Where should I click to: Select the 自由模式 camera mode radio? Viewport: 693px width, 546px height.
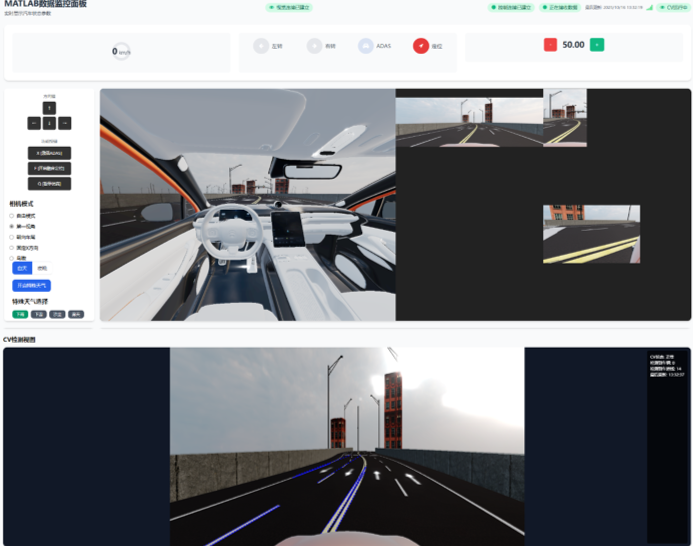[12, 216]
